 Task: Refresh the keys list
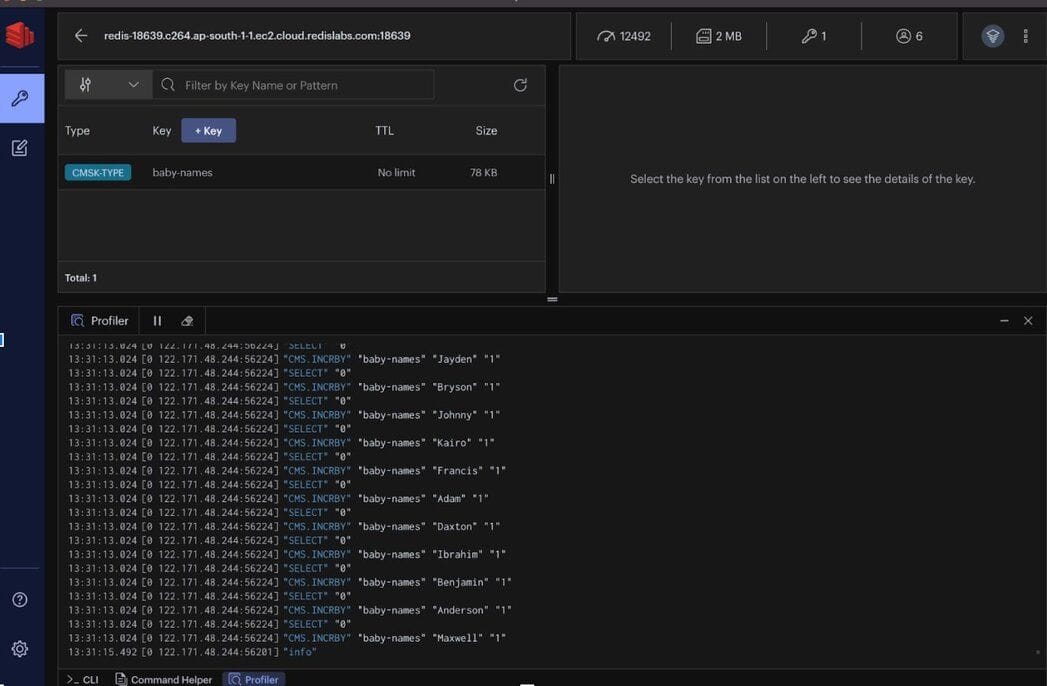[x=520, y=84]
